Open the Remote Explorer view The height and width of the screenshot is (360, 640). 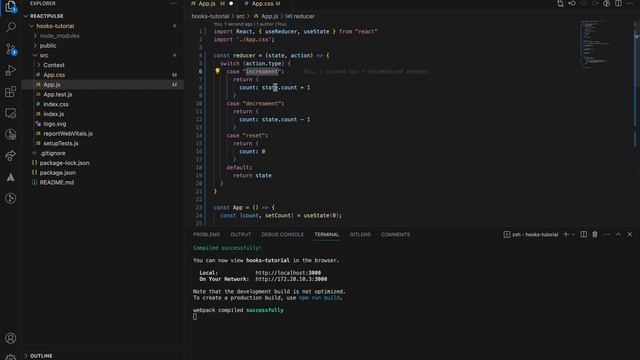click(11, 113)
